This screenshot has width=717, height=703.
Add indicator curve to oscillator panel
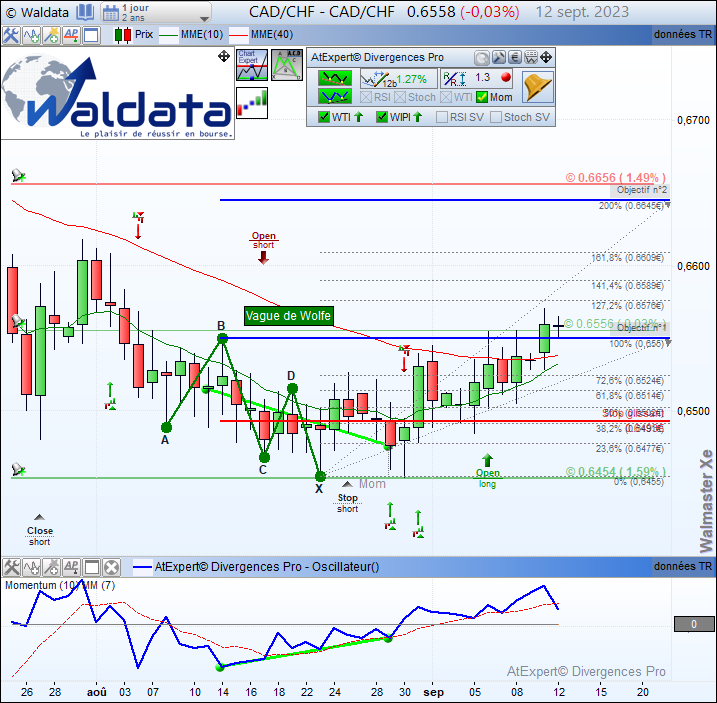pyautogui.click(x=32, y=568)
